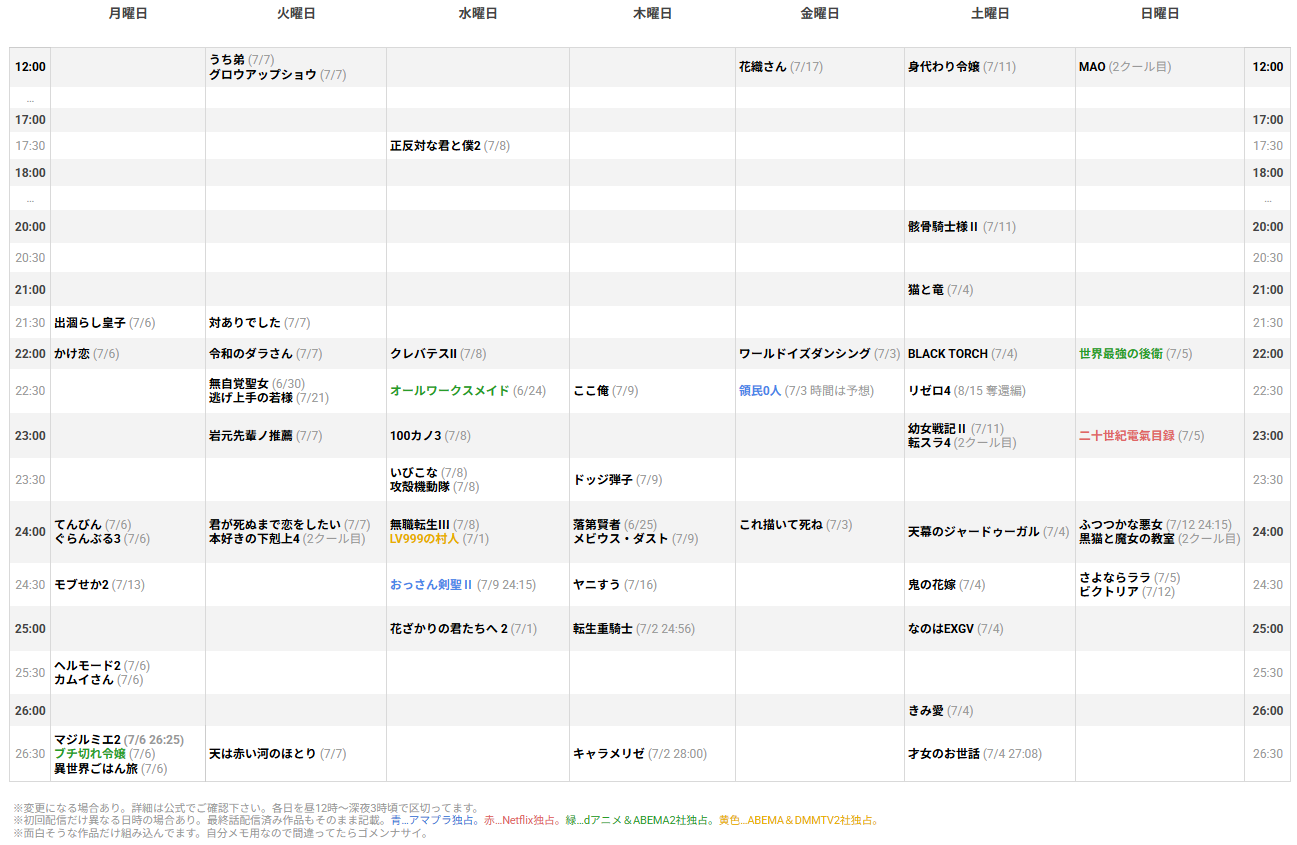1297x845 pixels.
Task: Select かけ恋 (7/6) entry
Action: pyautogui.click(x=87, y=354)
